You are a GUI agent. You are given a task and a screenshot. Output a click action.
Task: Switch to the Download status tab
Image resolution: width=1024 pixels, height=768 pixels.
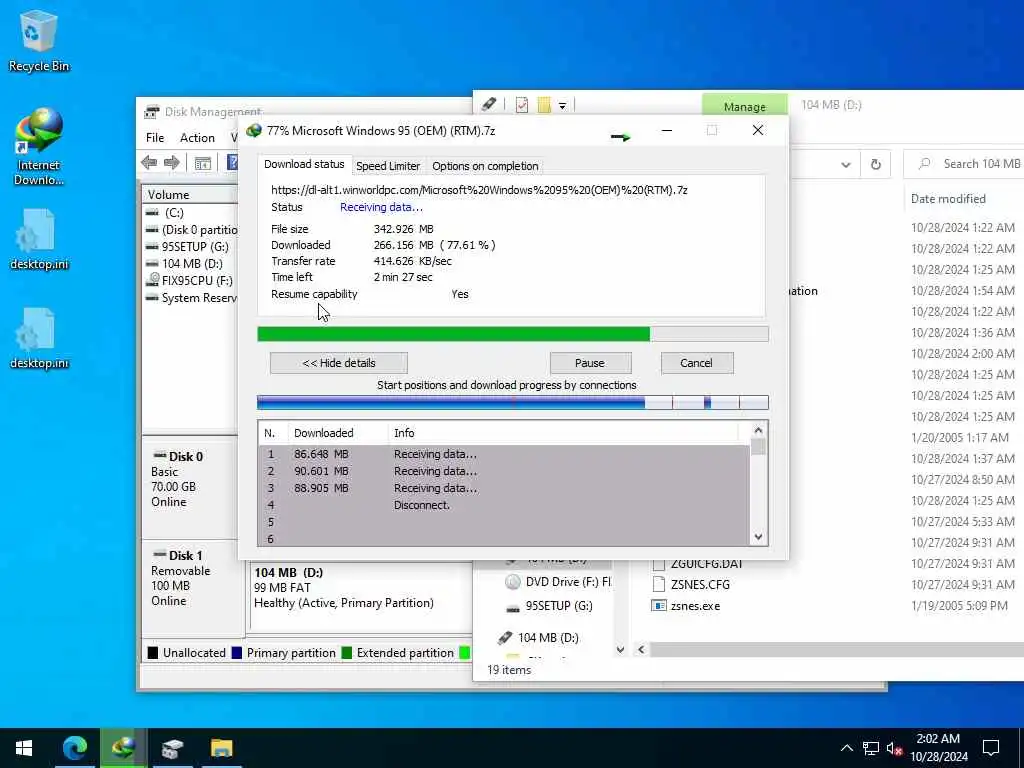click(x=304, y=165)
